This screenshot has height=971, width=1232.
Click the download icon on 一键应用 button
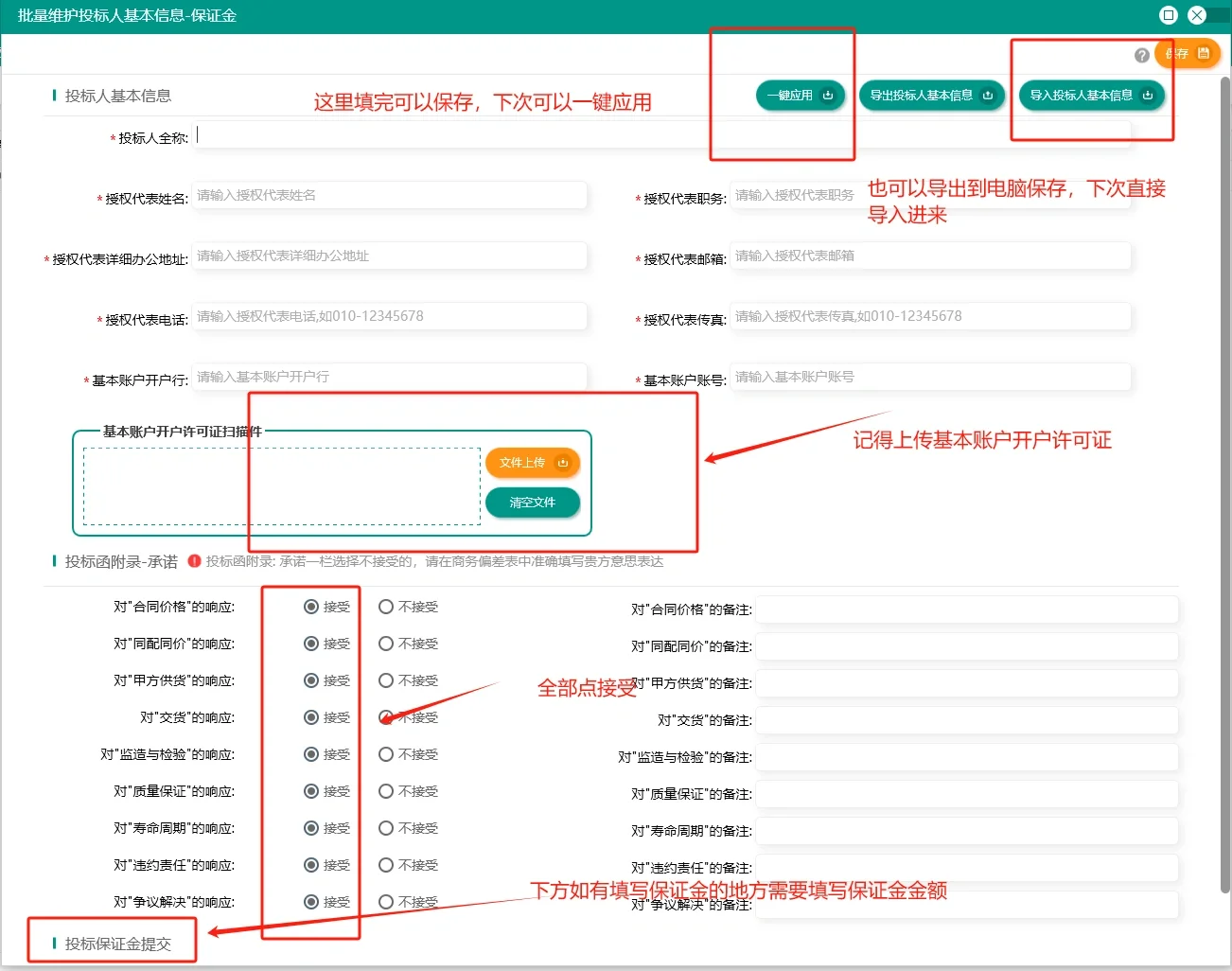828,96
